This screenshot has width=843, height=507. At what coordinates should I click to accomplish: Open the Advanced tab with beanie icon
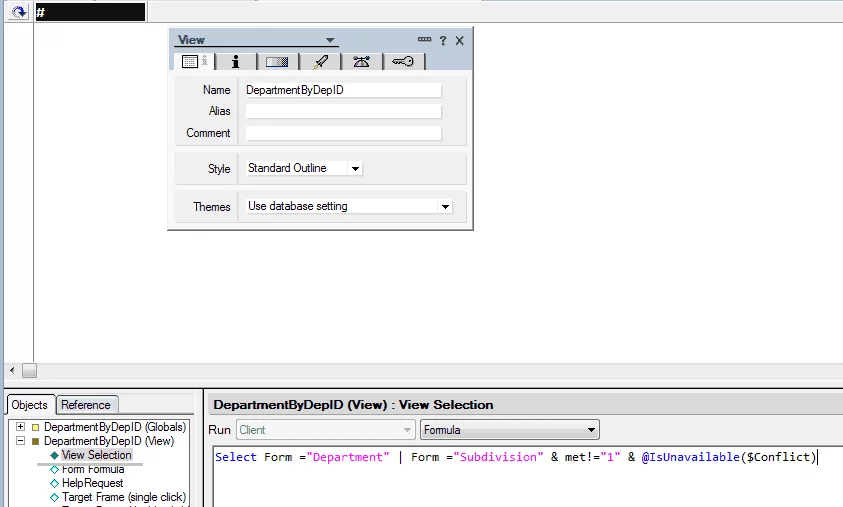point(361,62)
